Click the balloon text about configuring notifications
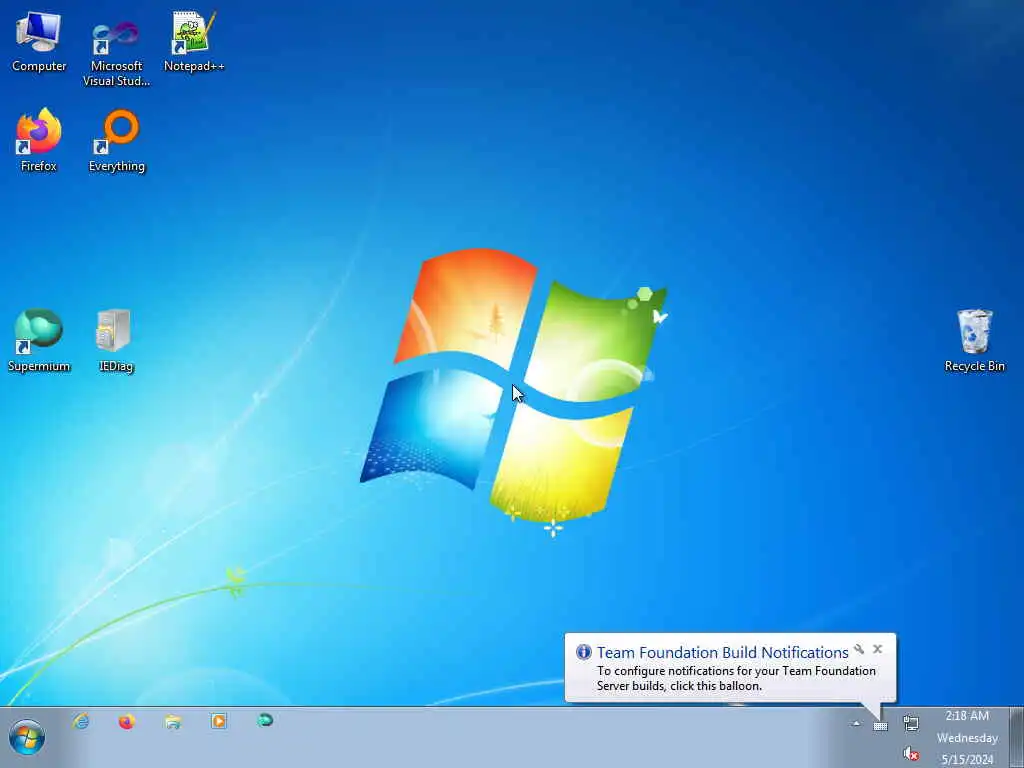Viewport: 1024px width, 768px height. 736,679
